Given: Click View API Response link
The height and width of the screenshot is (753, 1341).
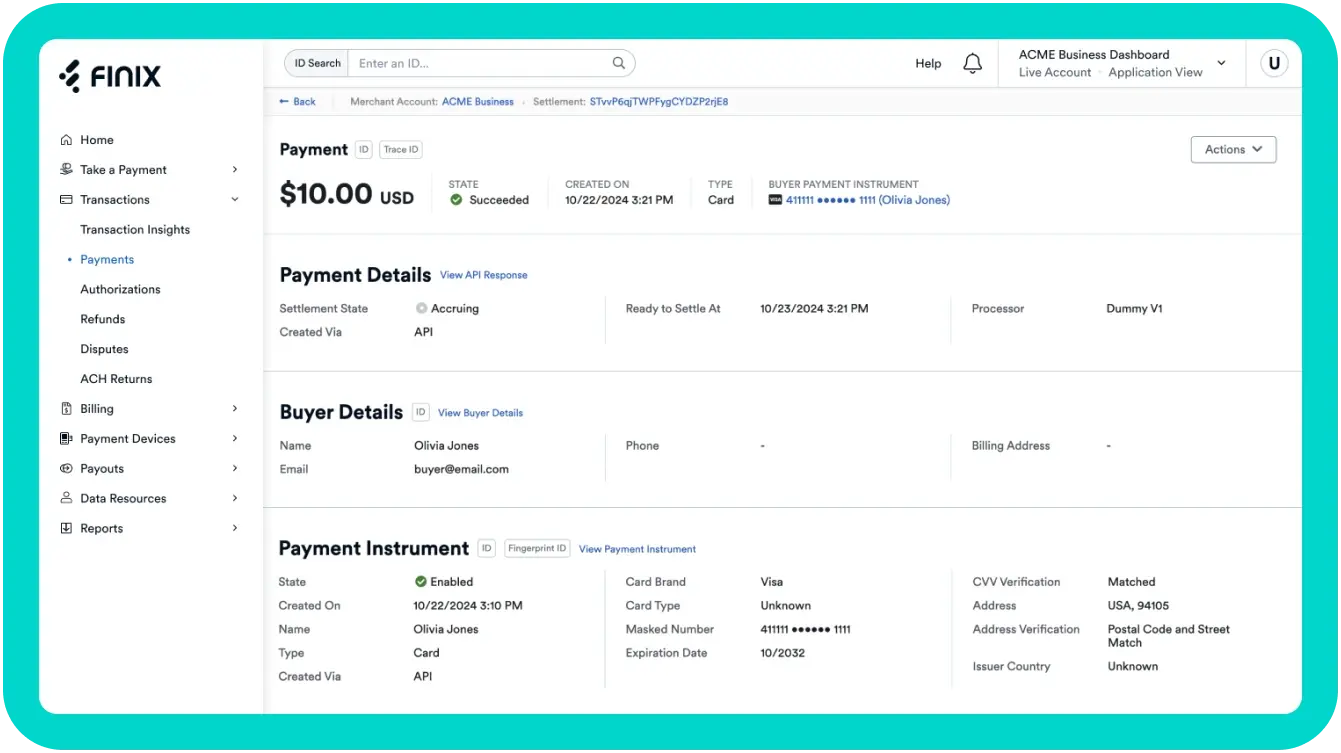Looking at the screenshot, I should tap(483, 275).
